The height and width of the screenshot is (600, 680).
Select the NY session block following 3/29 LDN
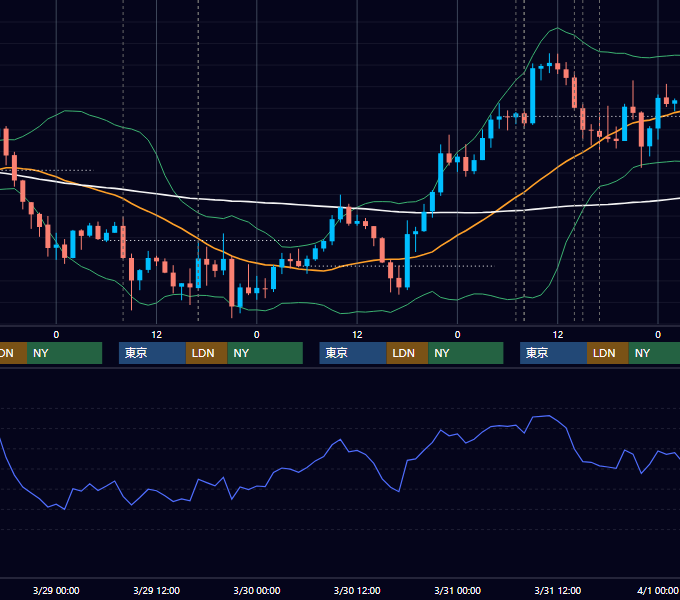pyautogui.click(x=265, y=353)
